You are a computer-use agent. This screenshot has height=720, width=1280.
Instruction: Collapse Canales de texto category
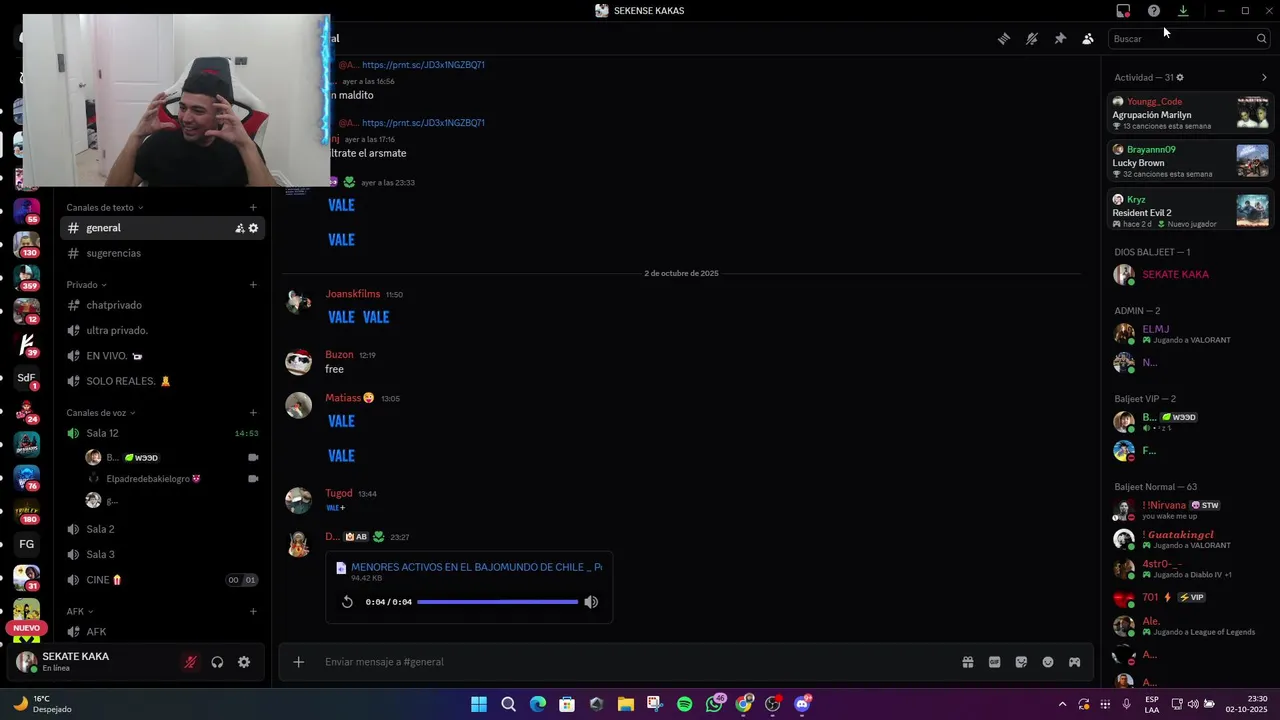coord(105,207)
